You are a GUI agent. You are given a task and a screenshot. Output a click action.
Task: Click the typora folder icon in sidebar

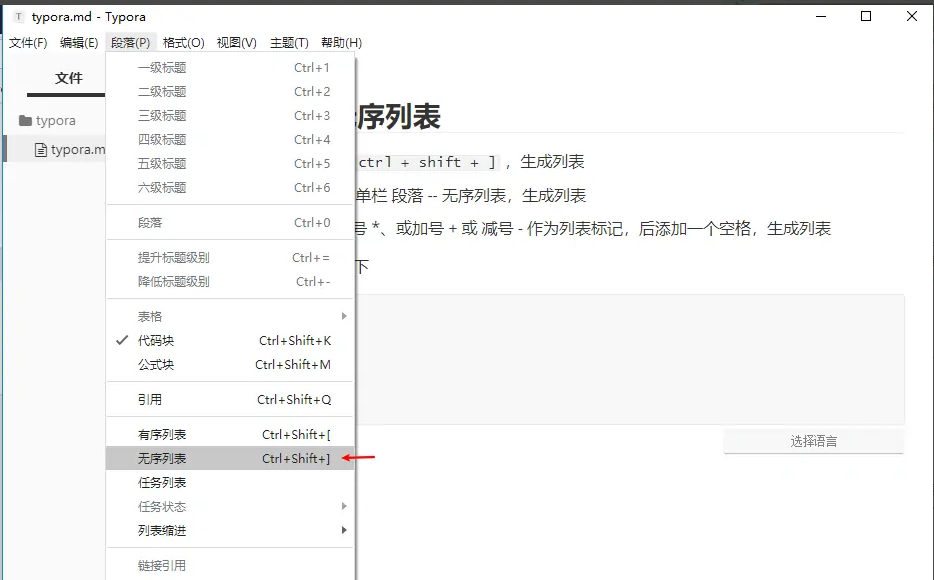(x=25, y=121)
